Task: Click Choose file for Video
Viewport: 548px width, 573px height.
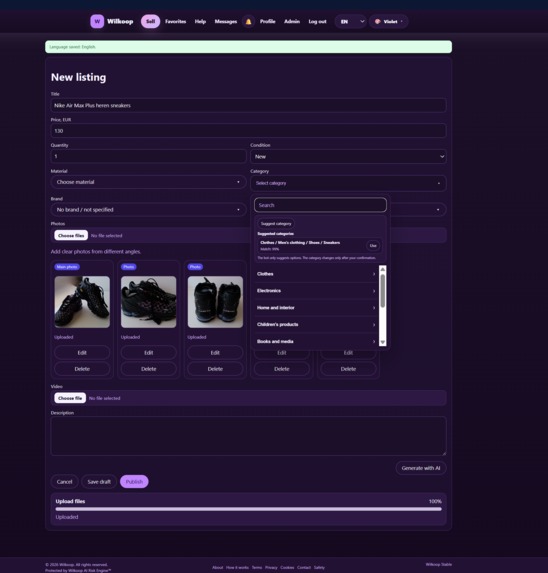Action: tap(70, 398)
